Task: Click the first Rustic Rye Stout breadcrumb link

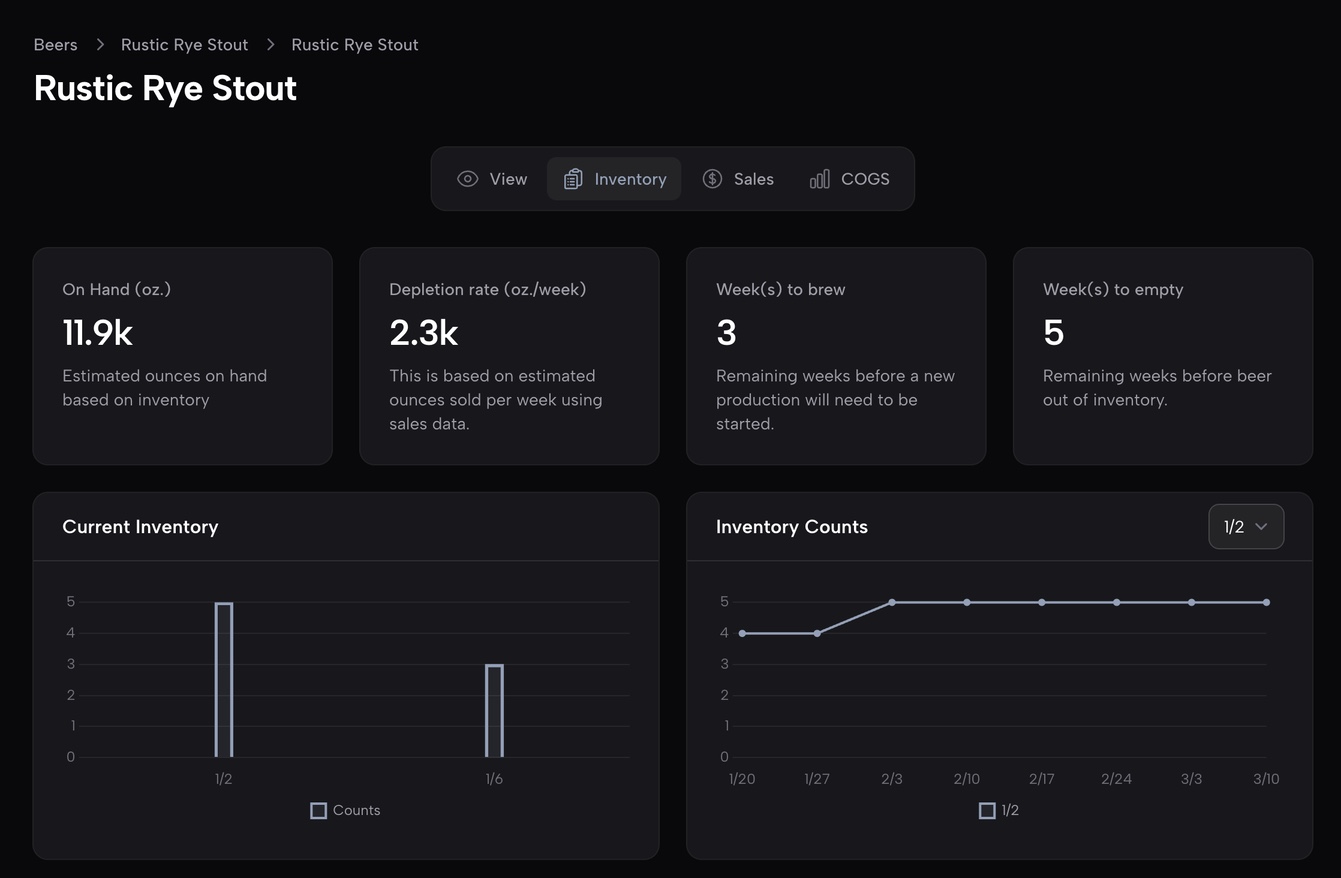Action: pos(184,44)
